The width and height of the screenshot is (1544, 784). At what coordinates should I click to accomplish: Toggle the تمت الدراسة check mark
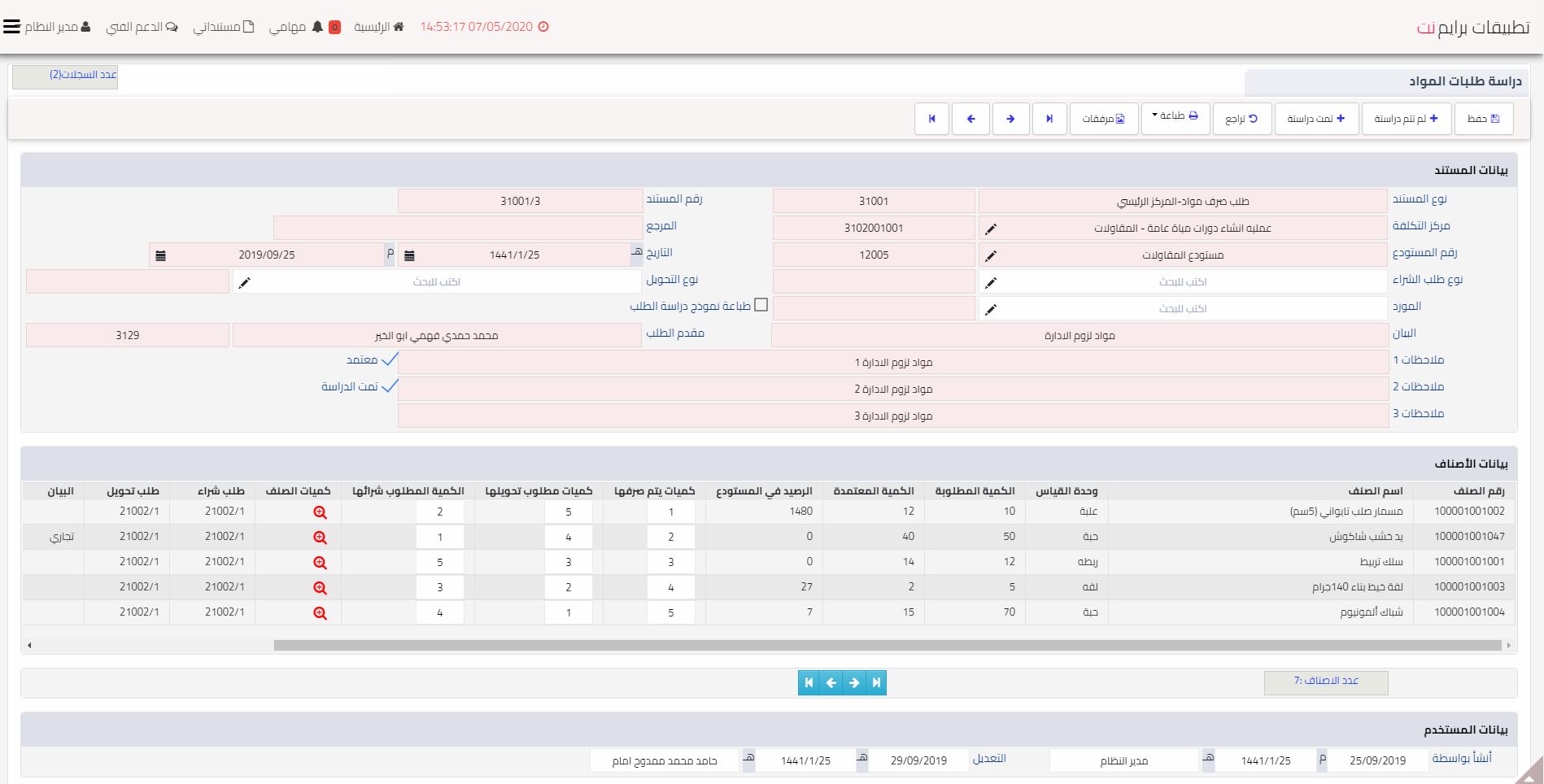[389, 386]
